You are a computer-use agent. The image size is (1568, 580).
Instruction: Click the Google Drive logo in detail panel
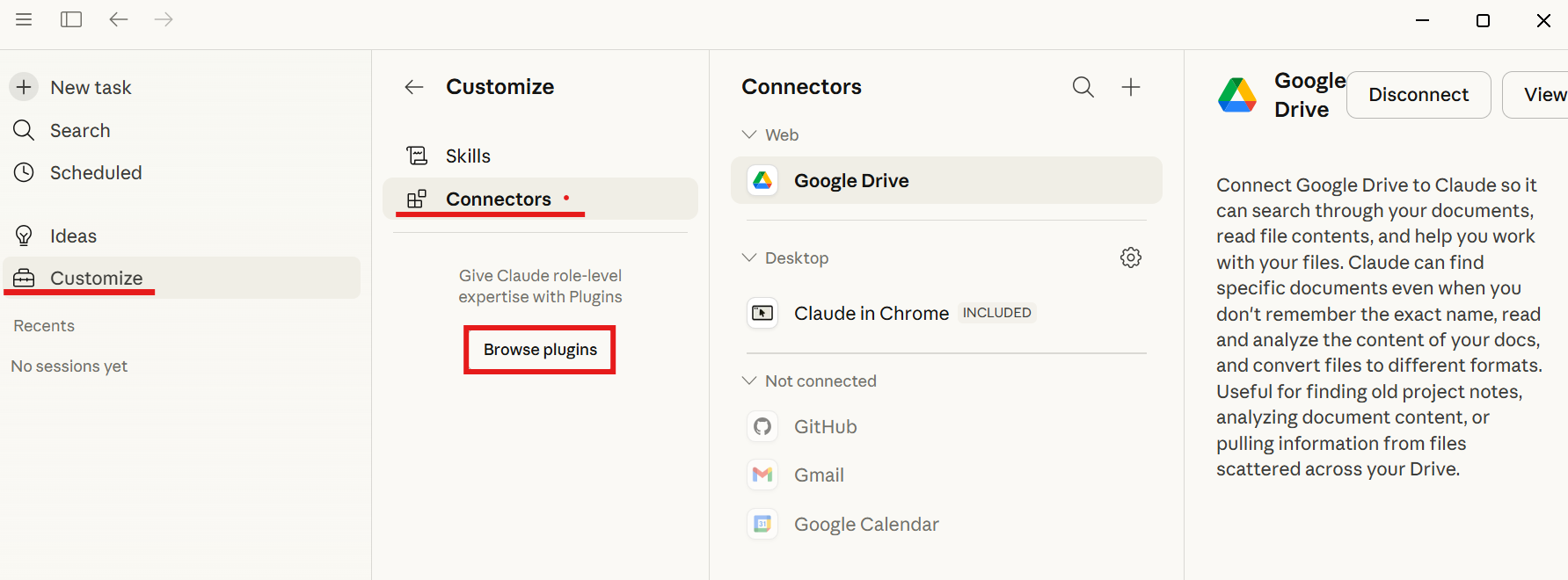(x=1237, y=94)
